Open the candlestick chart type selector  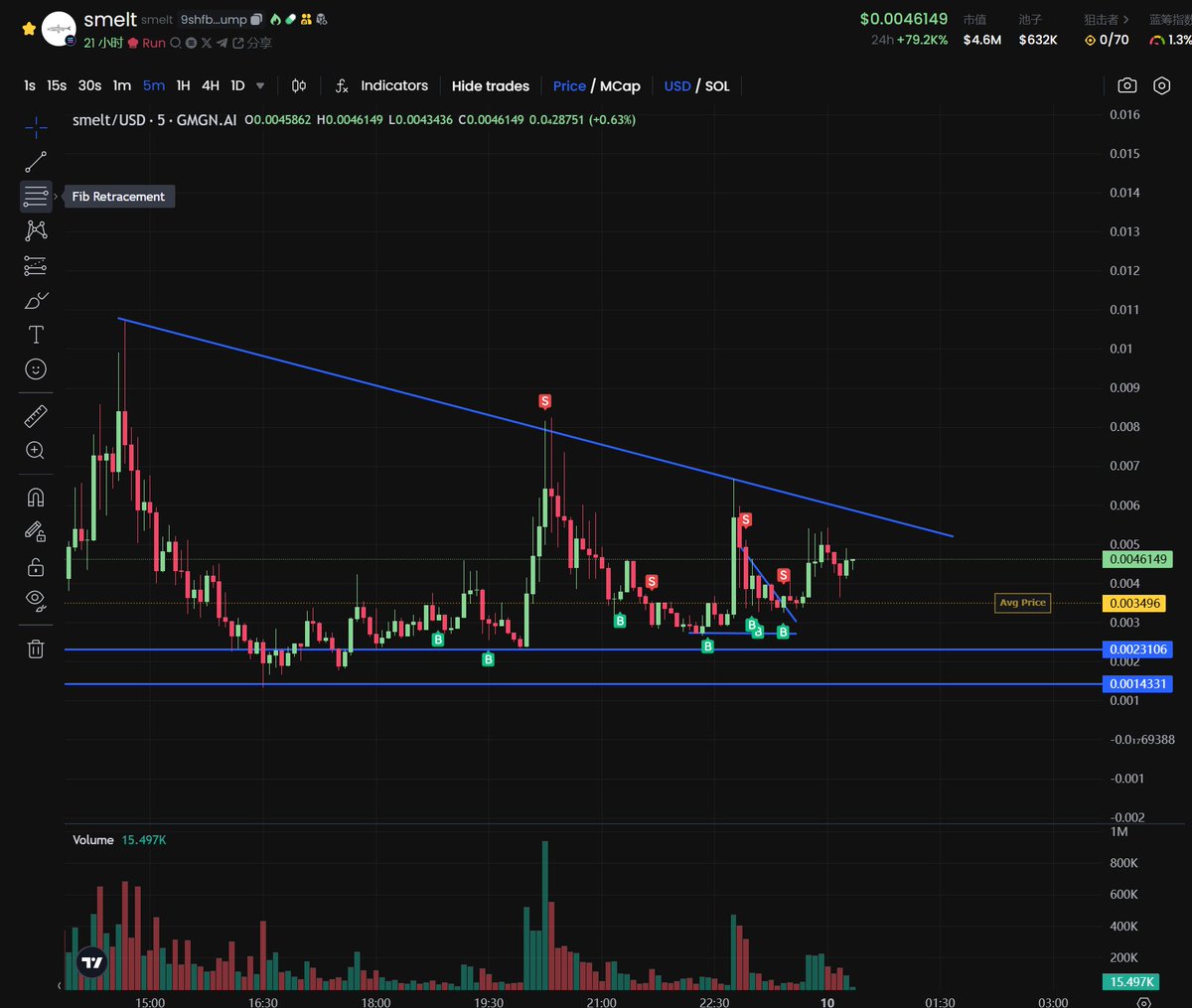[299, 86]
